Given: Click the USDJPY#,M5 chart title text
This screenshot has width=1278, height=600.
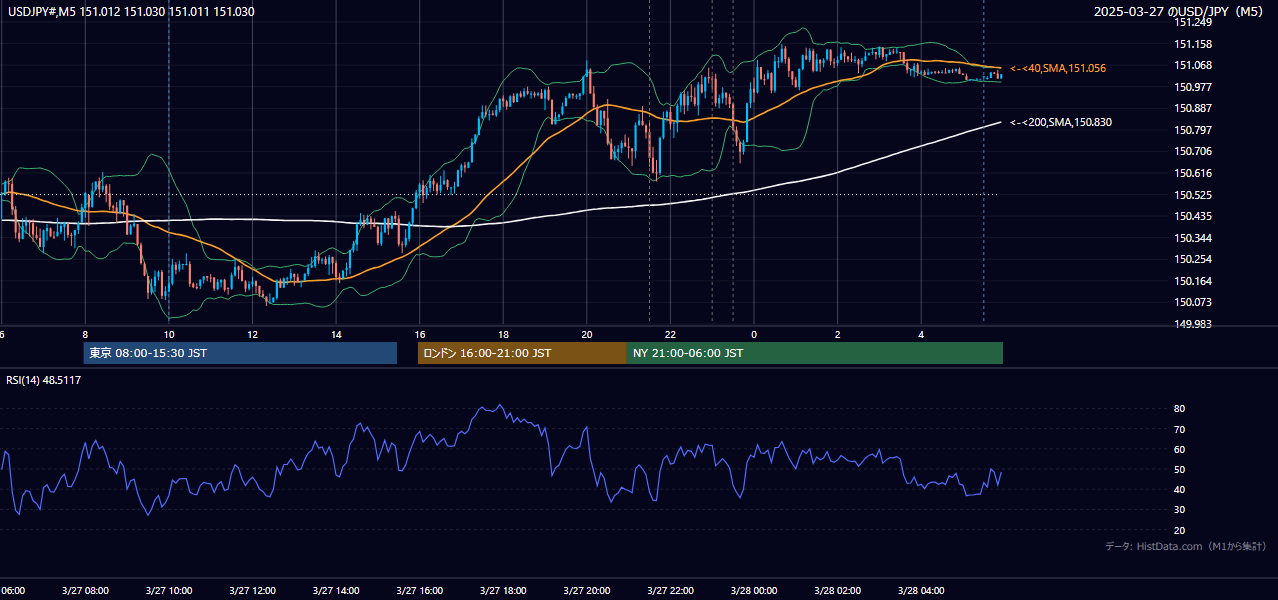Looking at the screenshot, I should 131,12.
